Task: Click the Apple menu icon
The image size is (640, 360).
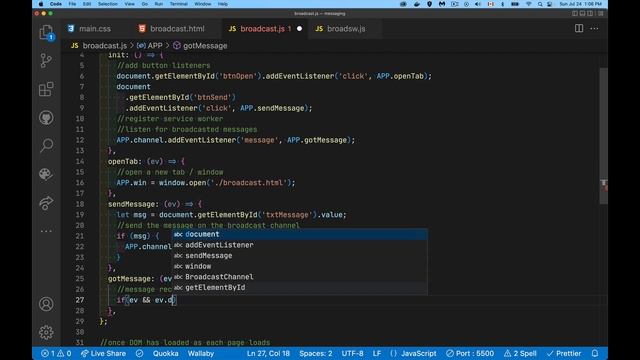Action: (x=41, y=4)
